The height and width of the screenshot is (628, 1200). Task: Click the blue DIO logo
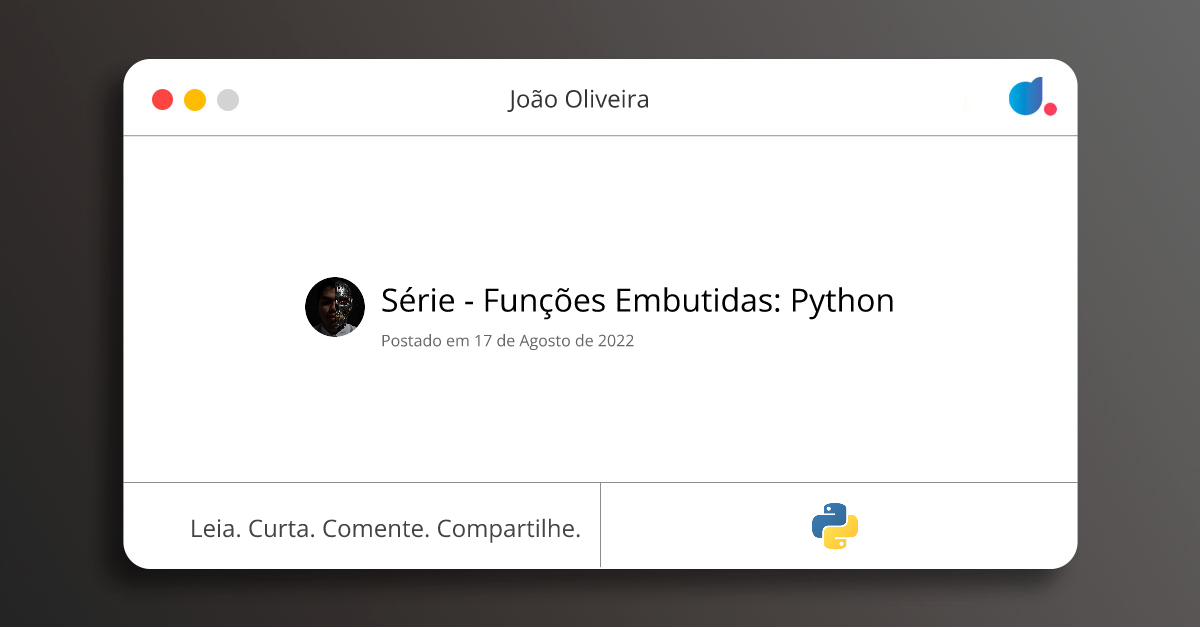[x=1026, y=96]
